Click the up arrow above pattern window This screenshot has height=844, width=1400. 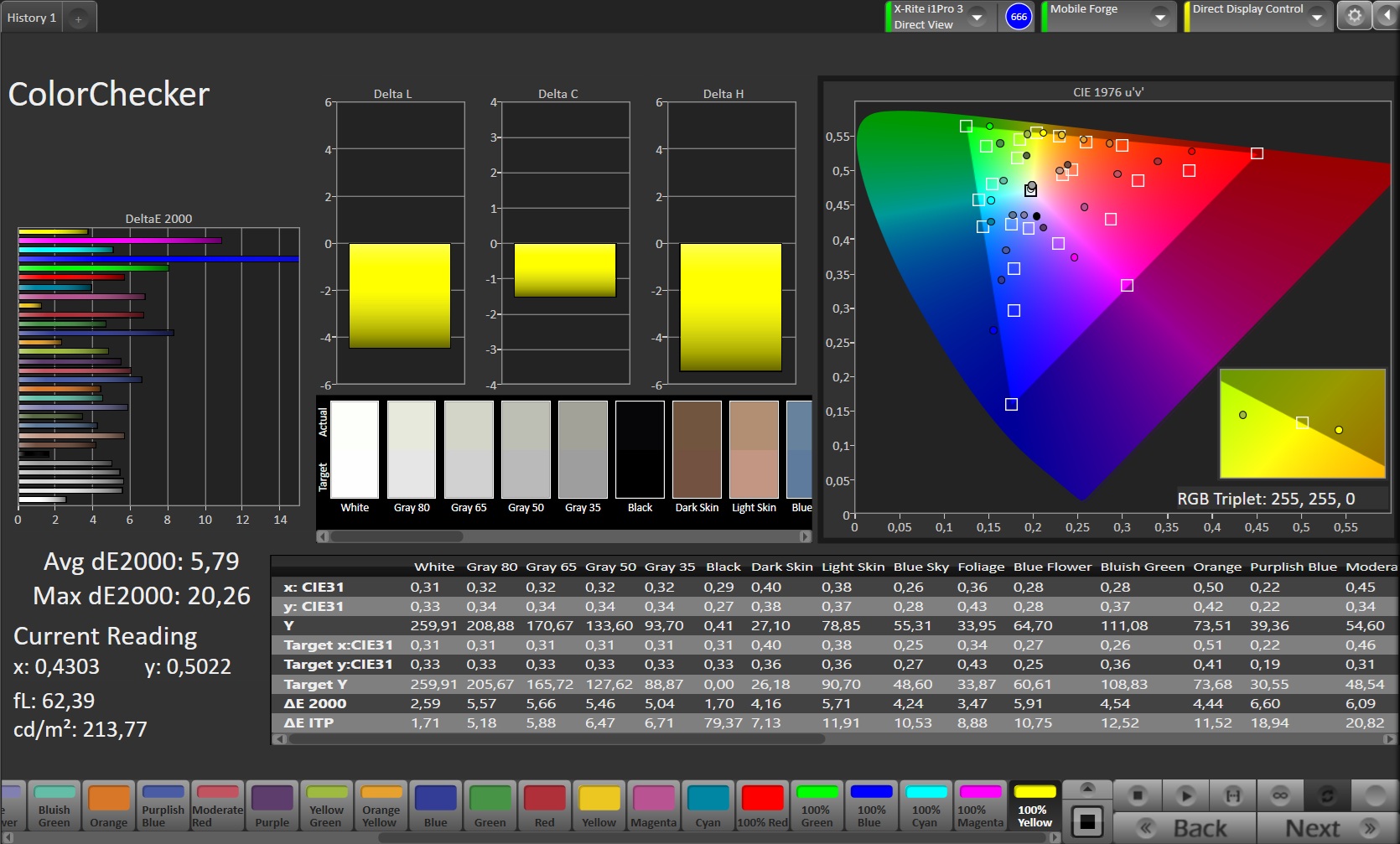1087,788
